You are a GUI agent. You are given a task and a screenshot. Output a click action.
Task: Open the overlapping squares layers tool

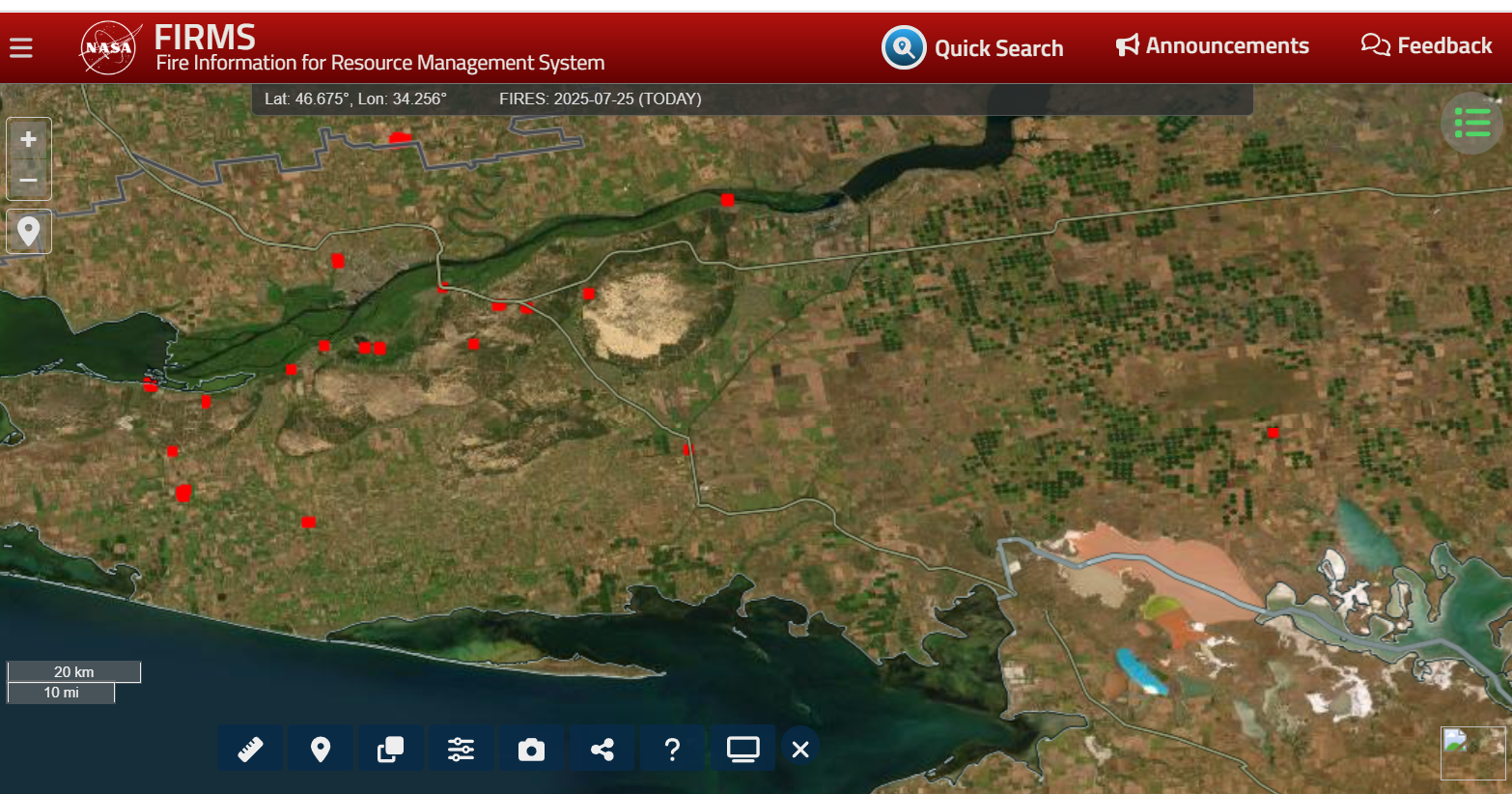tap(390, 750)
